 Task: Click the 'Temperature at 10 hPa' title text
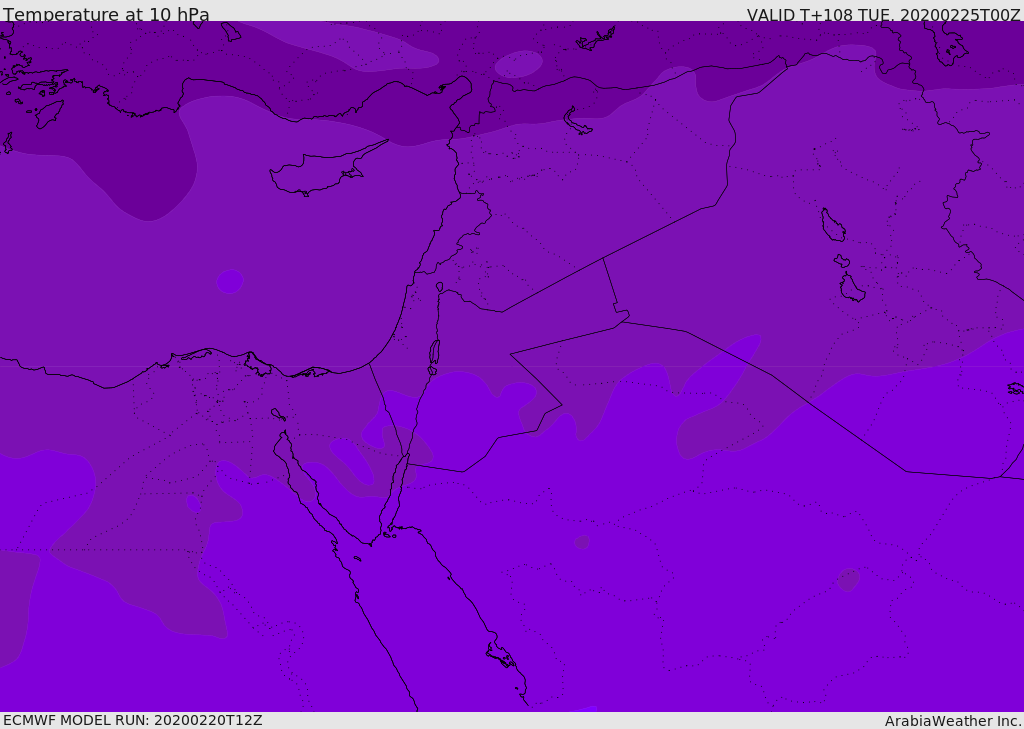point(106,14)
